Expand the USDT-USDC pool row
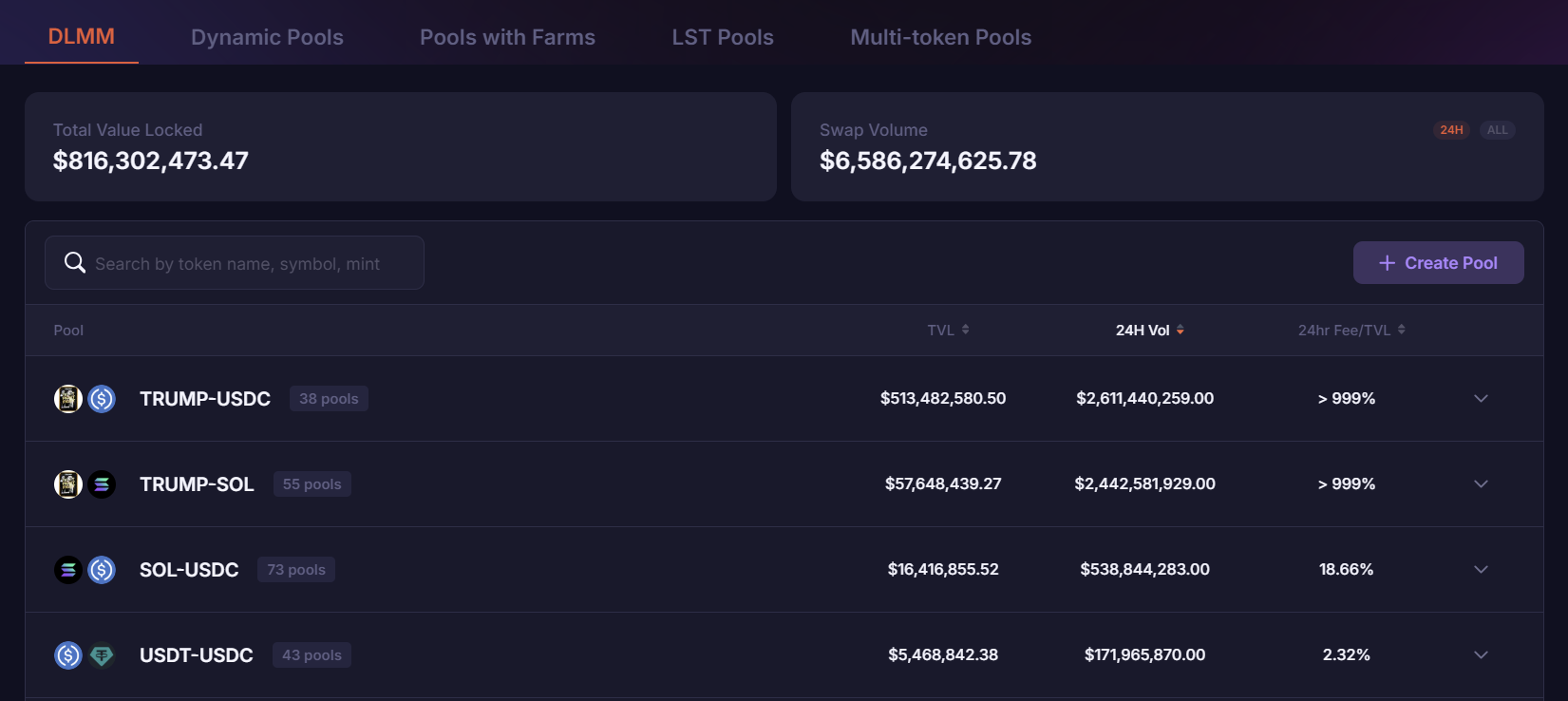This screenshot has width=1568, height=701. click(x=1481, y=655)
